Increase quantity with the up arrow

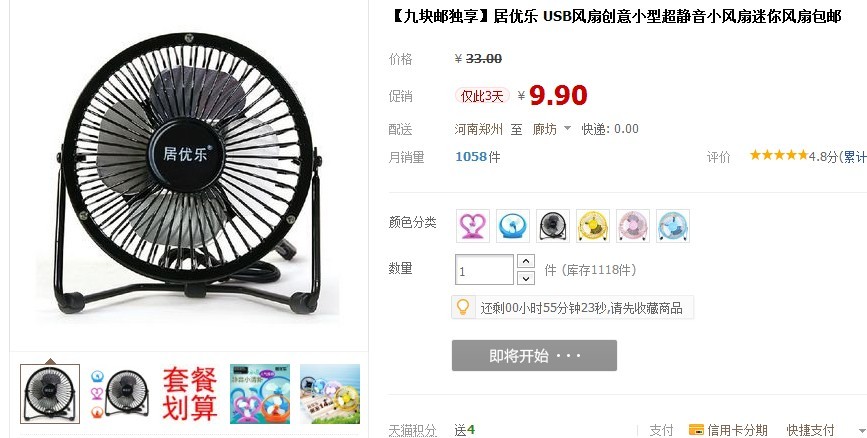(525, 261)
